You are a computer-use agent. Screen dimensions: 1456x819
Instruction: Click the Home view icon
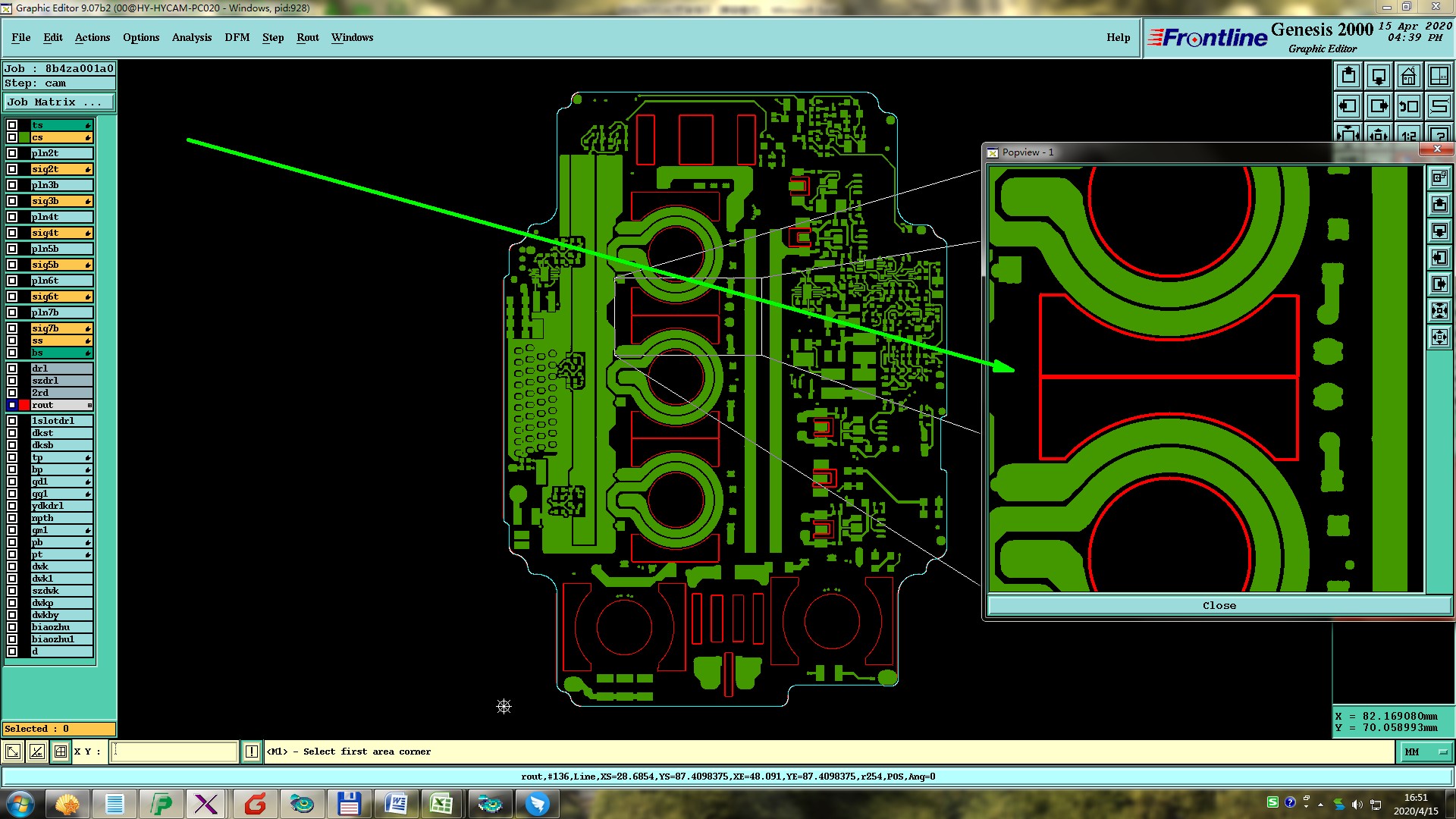pos(1408,76)
